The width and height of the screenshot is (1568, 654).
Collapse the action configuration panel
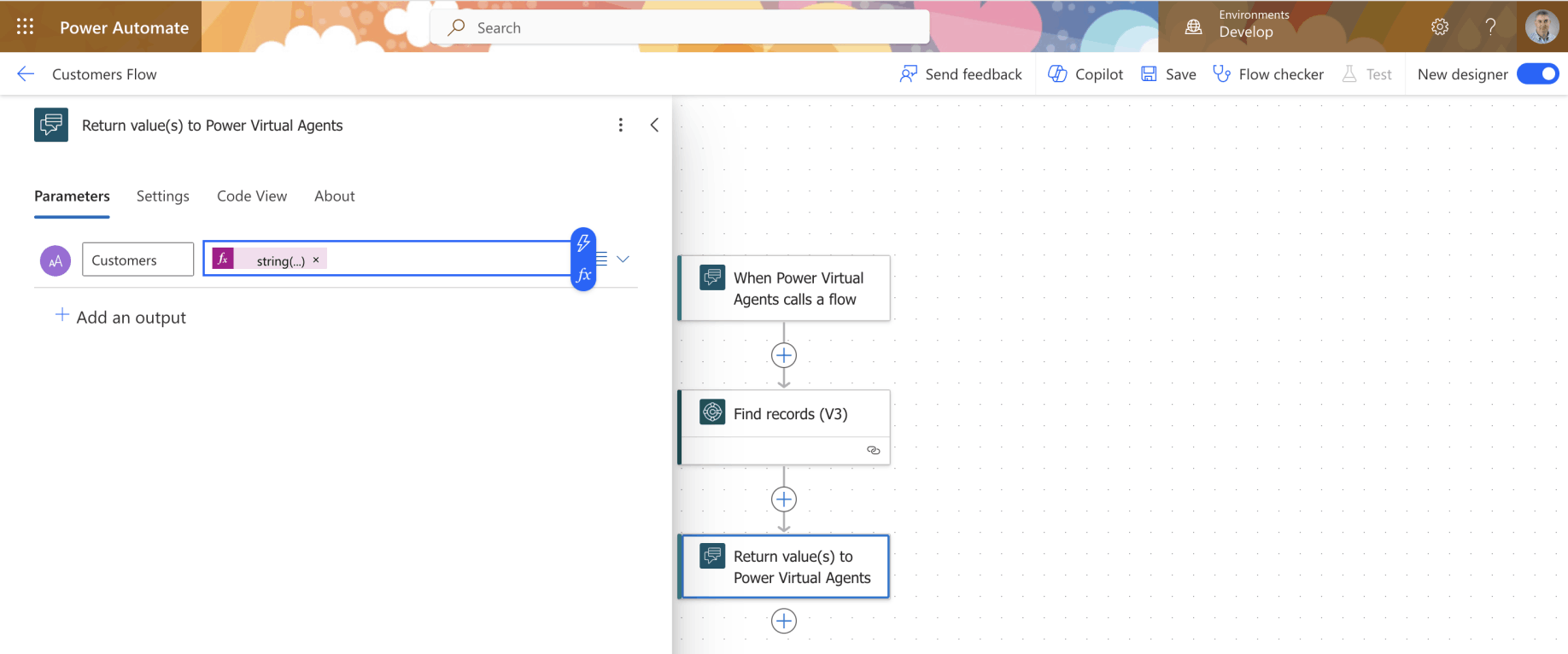click(654, 126)
